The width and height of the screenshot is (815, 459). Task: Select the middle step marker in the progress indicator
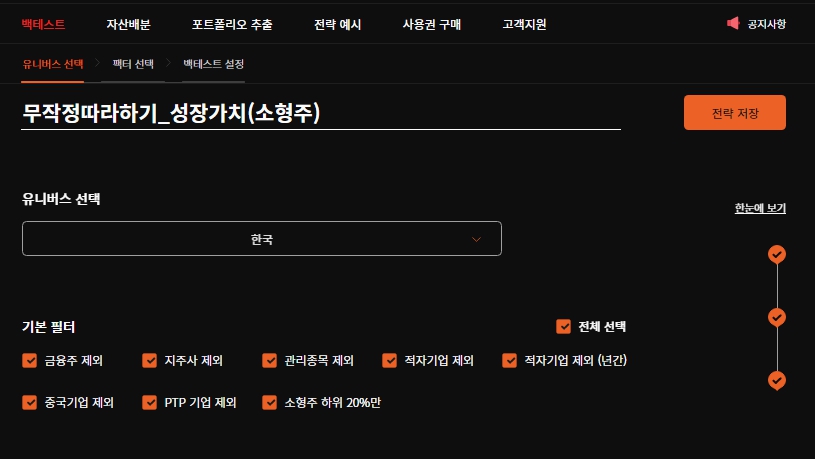point(777,318)
